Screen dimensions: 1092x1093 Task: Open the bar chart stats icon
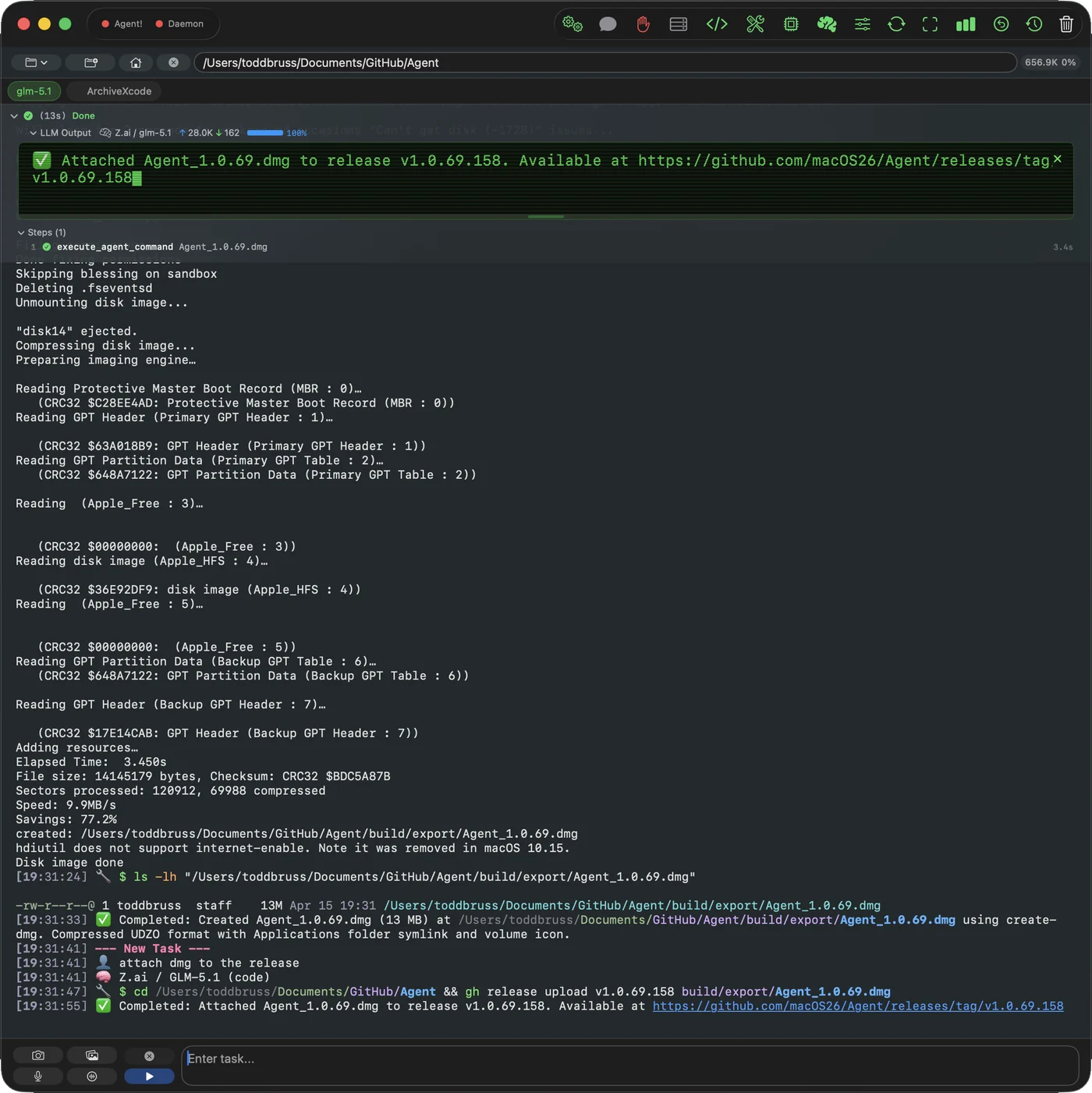pyautogui.click(x=966, y=24)
